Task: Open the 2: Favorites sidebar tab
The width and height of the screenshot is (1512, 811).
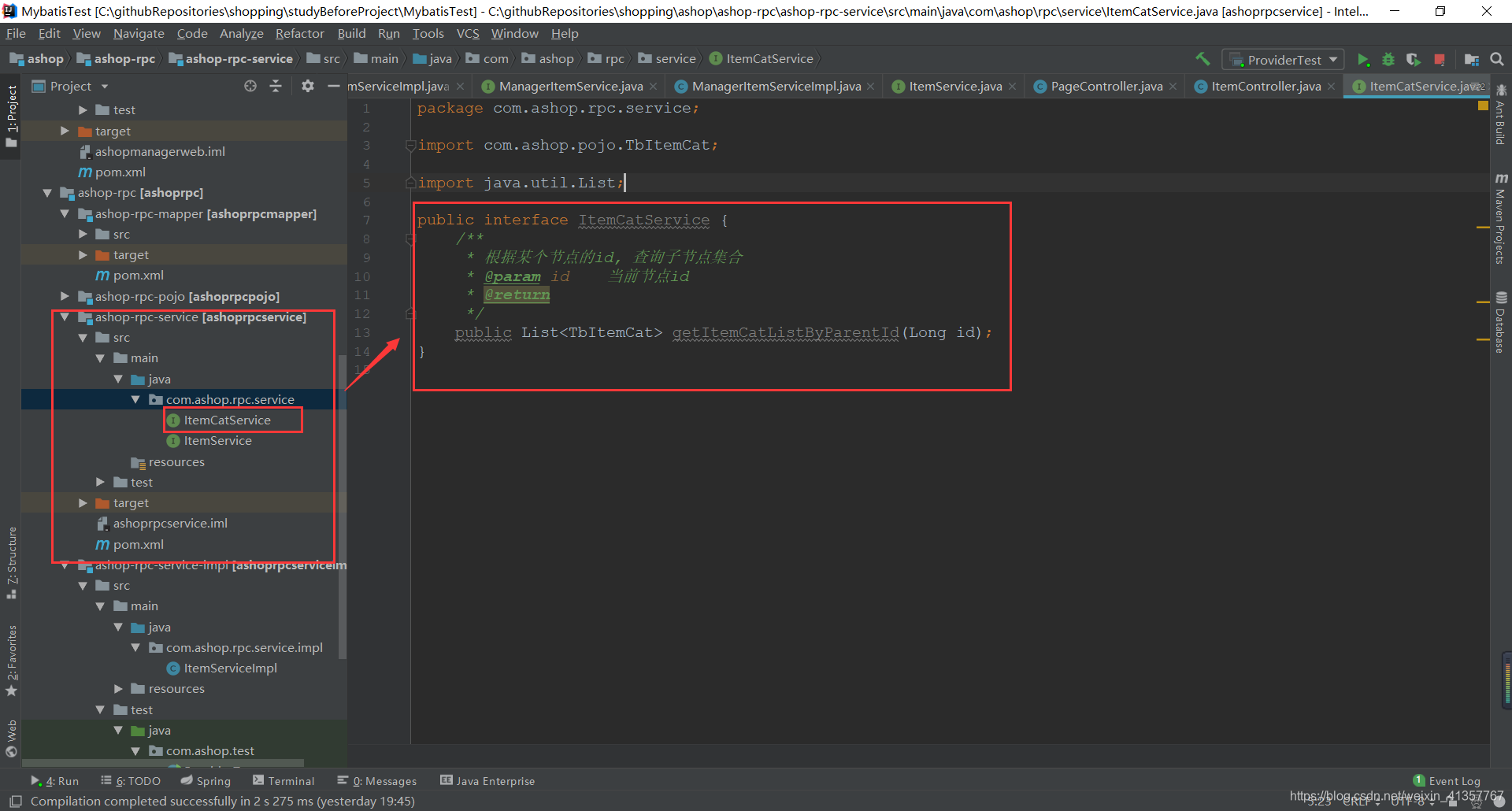Action: [11, 660]
